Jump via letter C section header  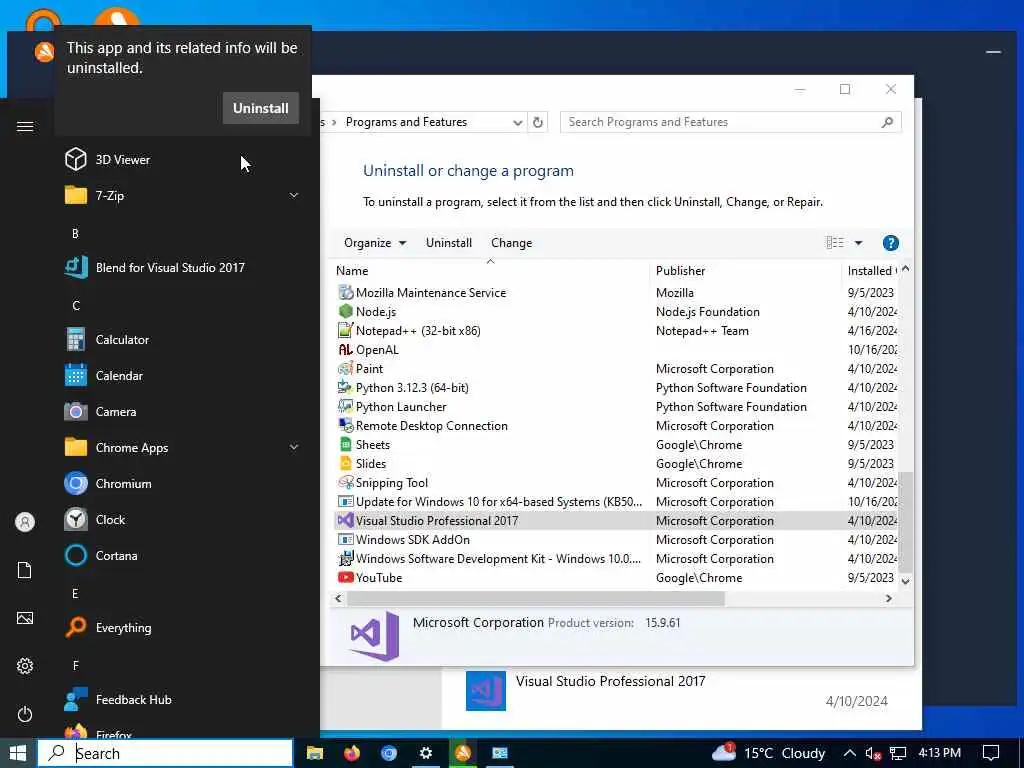pos(76,305)
